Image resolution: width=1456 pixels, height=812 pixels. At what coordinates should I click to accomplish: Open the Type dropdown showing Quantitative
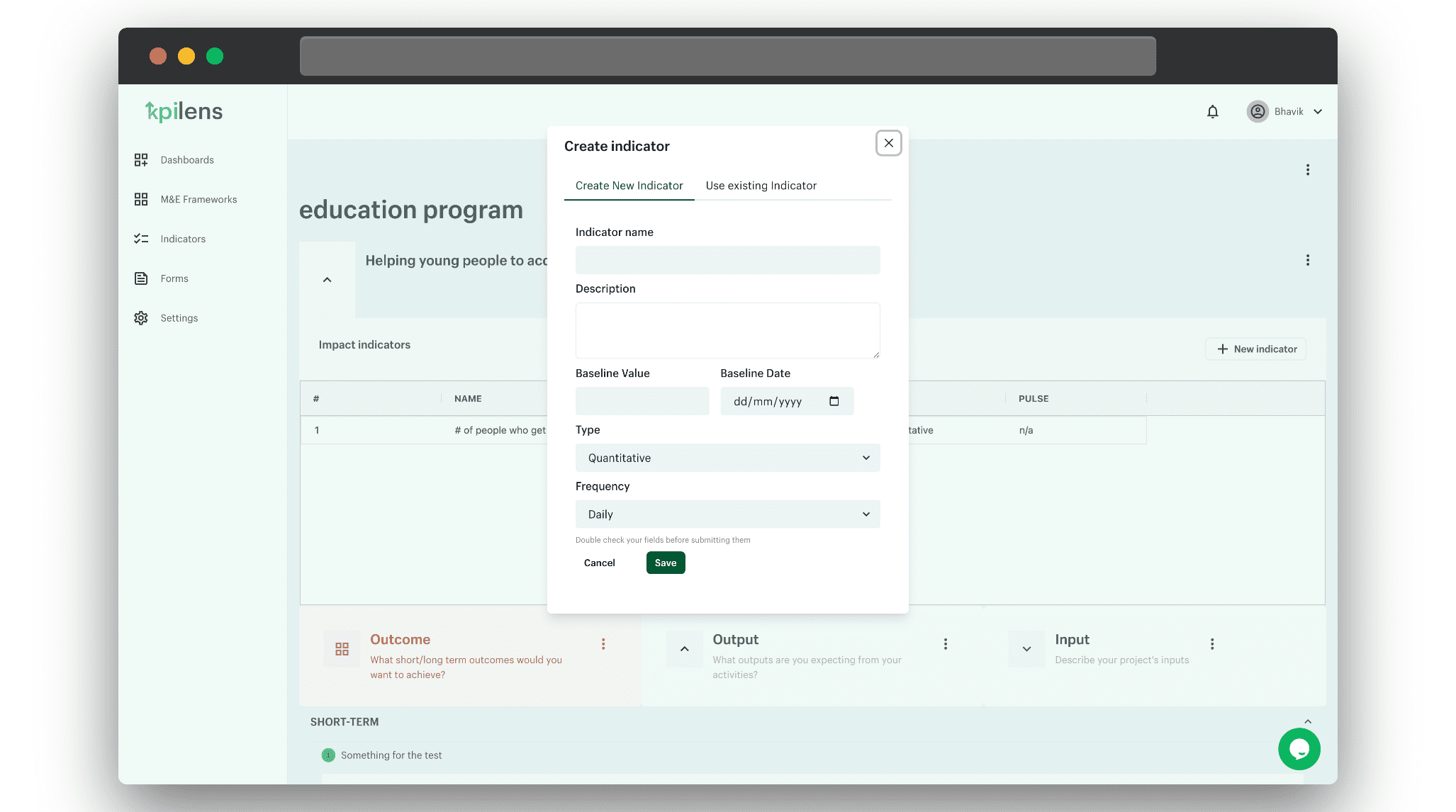pos(727,458)
